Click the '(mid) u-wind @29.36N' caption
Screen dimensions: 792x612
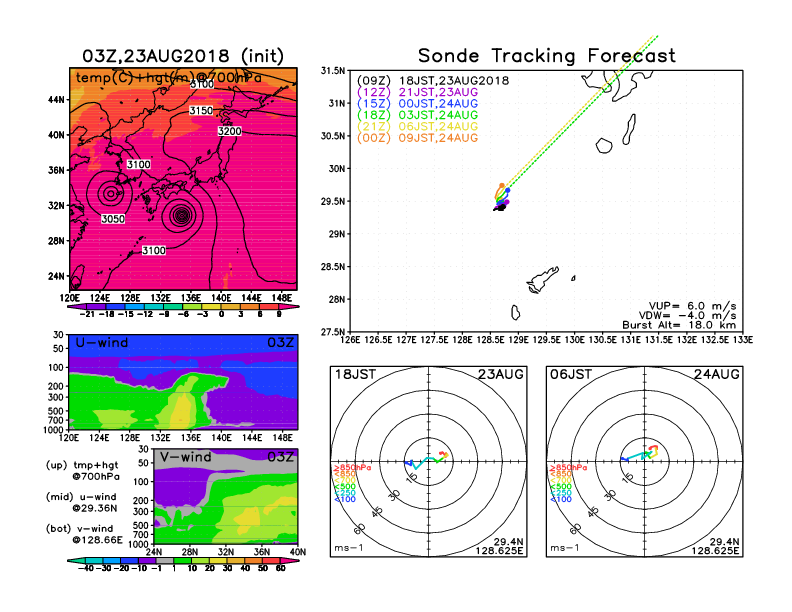81,502
